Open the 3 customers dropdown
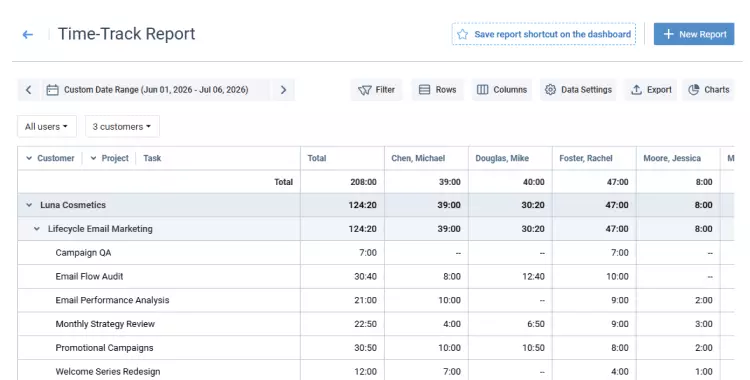This screenshot has height=380, width=750. [122, 126]
